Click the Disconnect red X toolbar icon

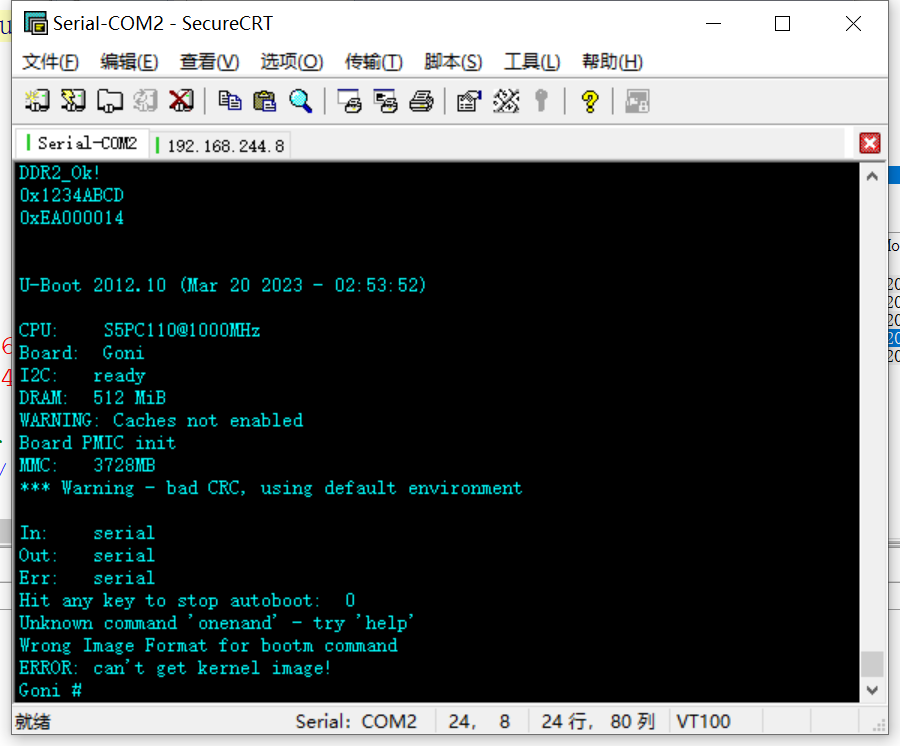click(181, 101)
